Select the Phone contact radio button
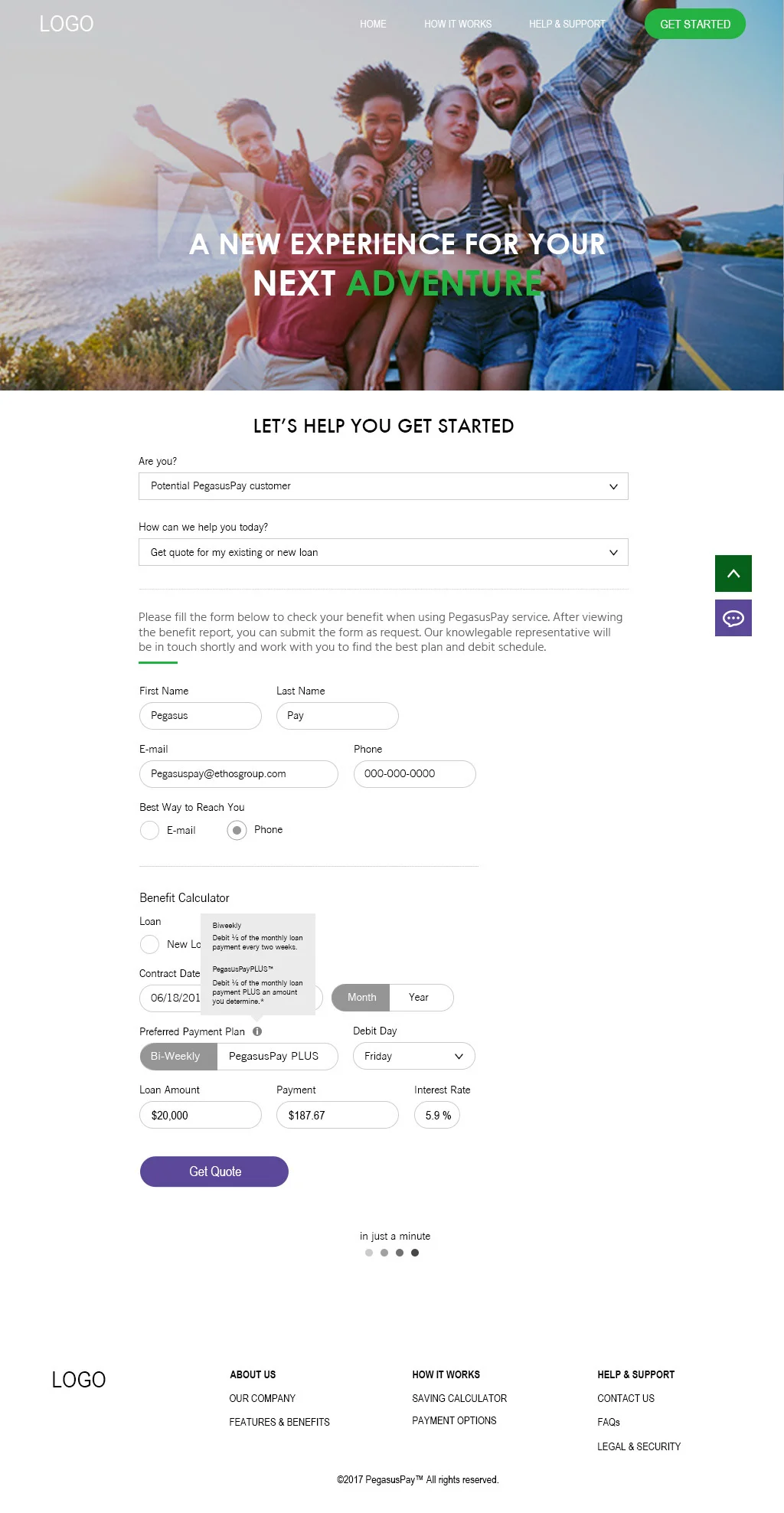The image size is (784, 1513). coord(237,830)
